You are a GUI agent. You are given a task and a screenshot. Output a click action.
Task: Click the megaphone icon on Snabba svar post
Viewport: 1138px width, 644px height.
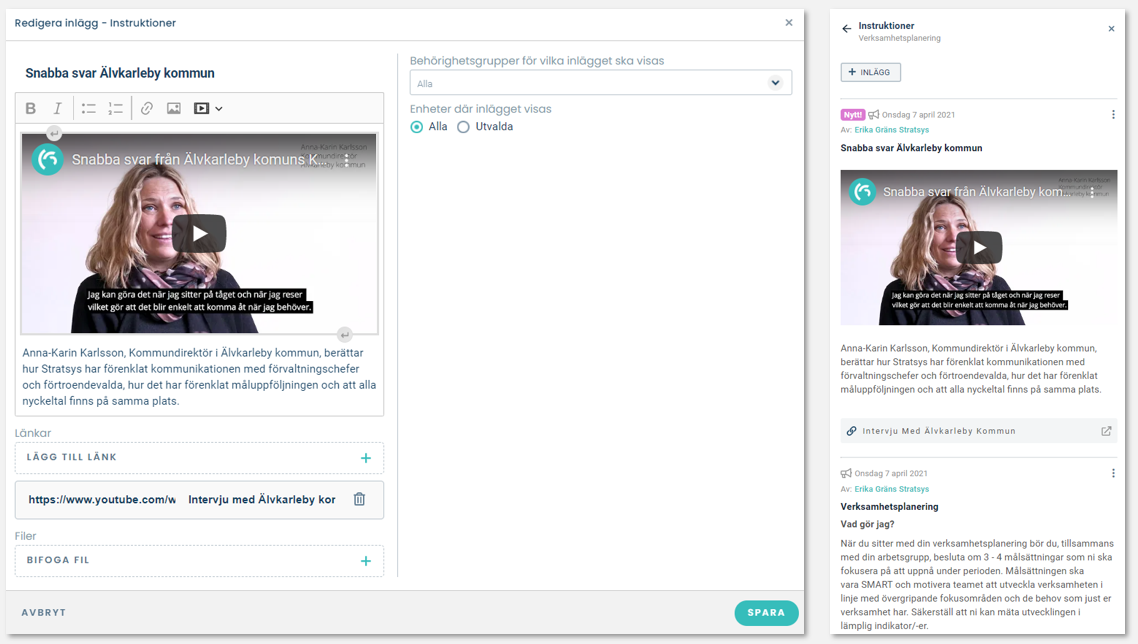tap(874, 115)
